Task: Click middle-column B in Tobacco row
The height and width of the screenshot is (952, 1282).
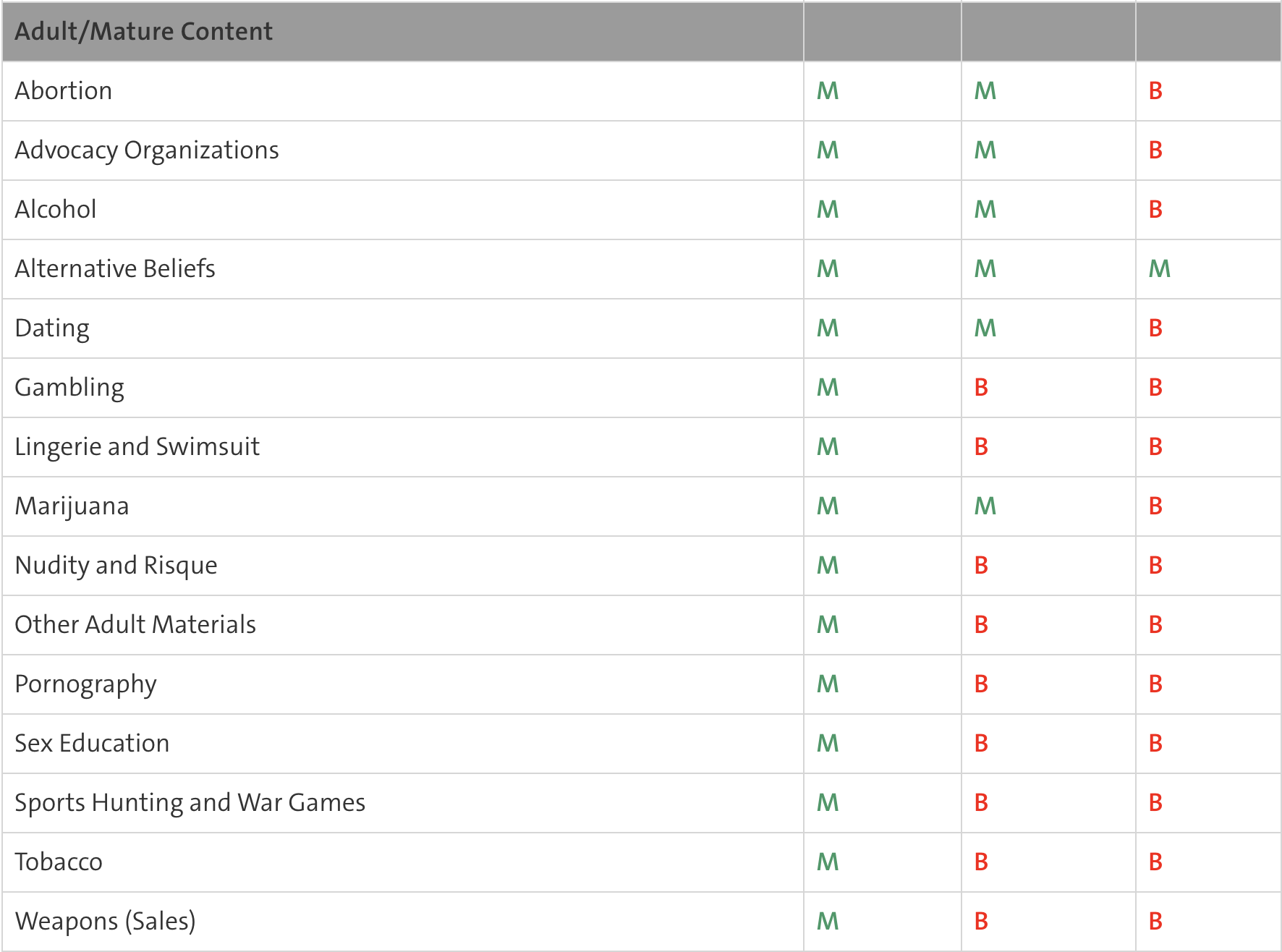Action: point(981,862)
